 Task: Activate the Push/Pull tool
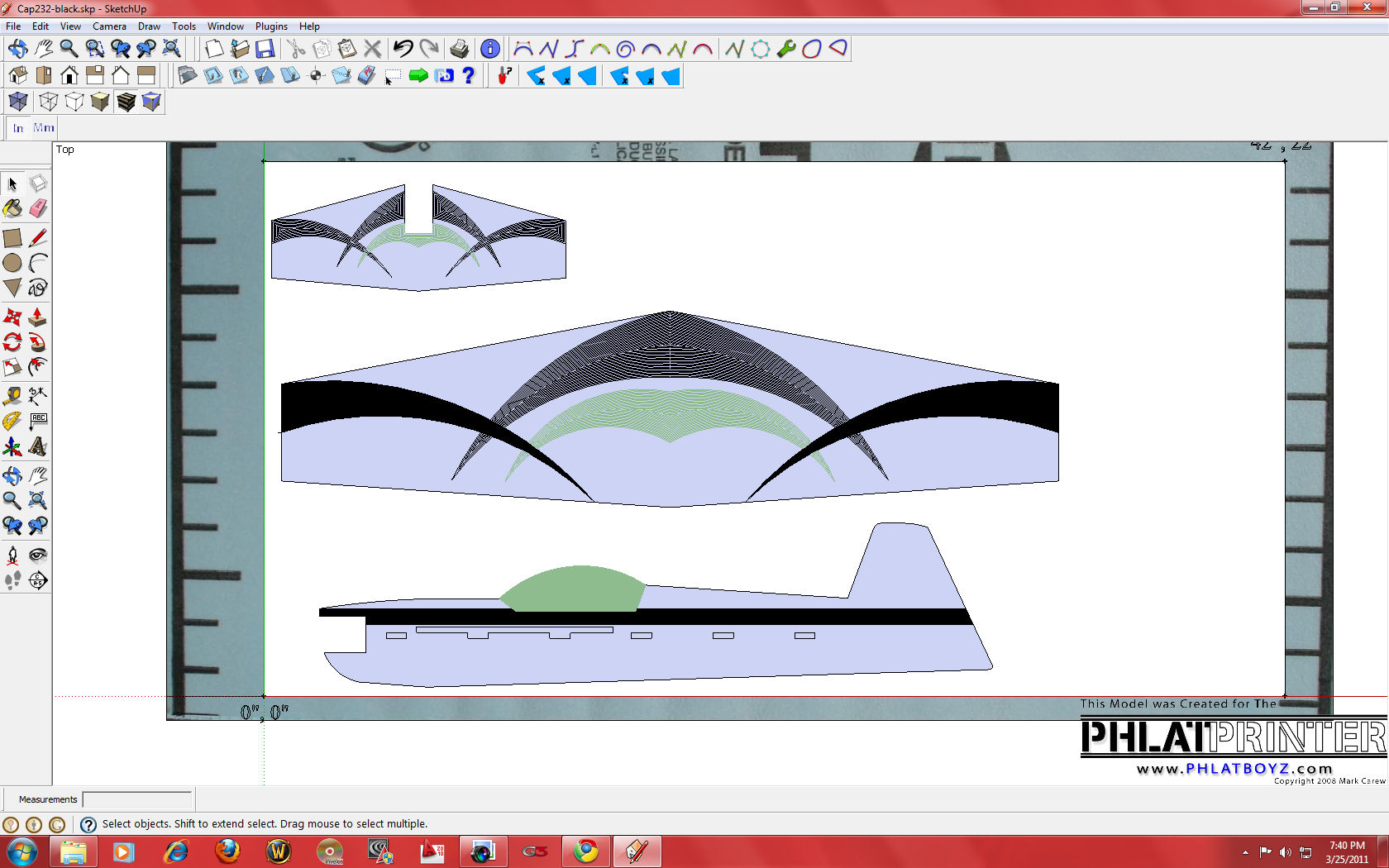point(38,317)
